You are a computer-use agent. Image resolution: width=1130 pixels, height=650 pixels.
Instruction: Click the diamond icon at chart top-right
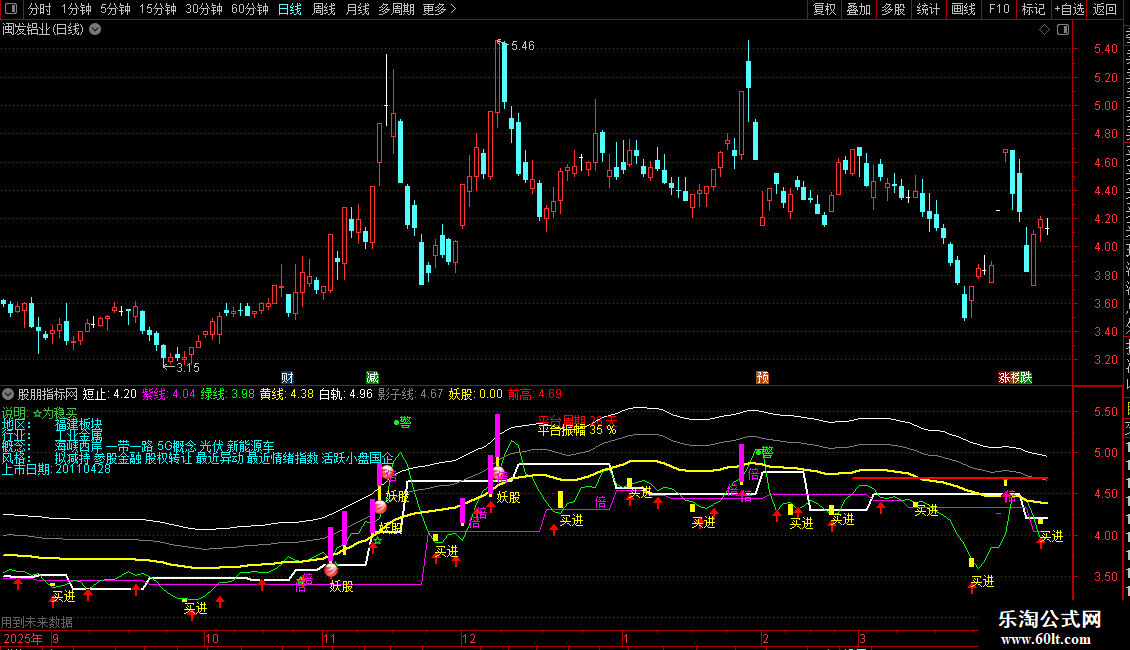pos(1044,30)
